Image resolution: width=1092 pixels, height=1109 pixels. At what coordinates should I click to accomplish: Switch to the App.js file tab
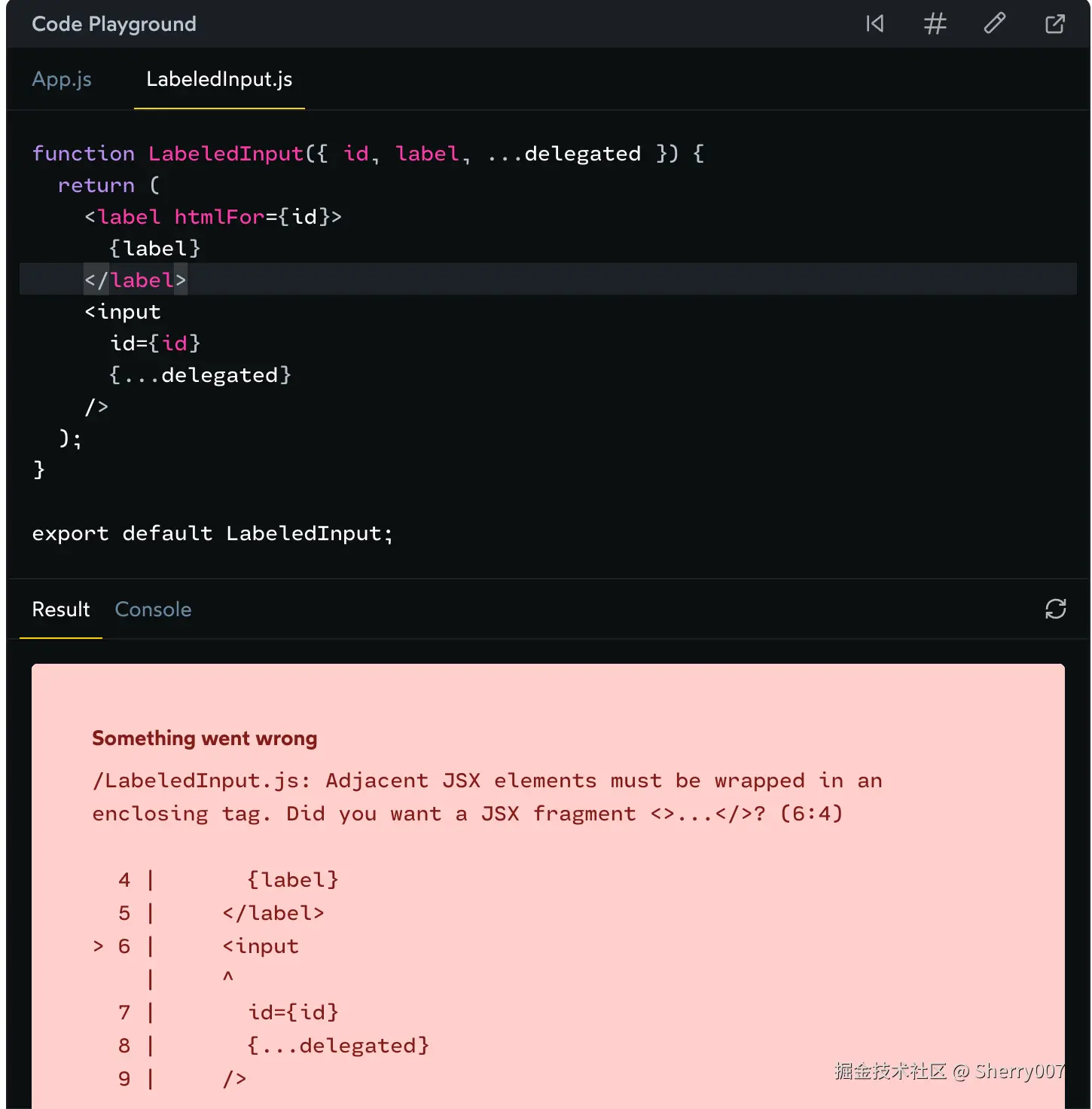click(62, 79)
